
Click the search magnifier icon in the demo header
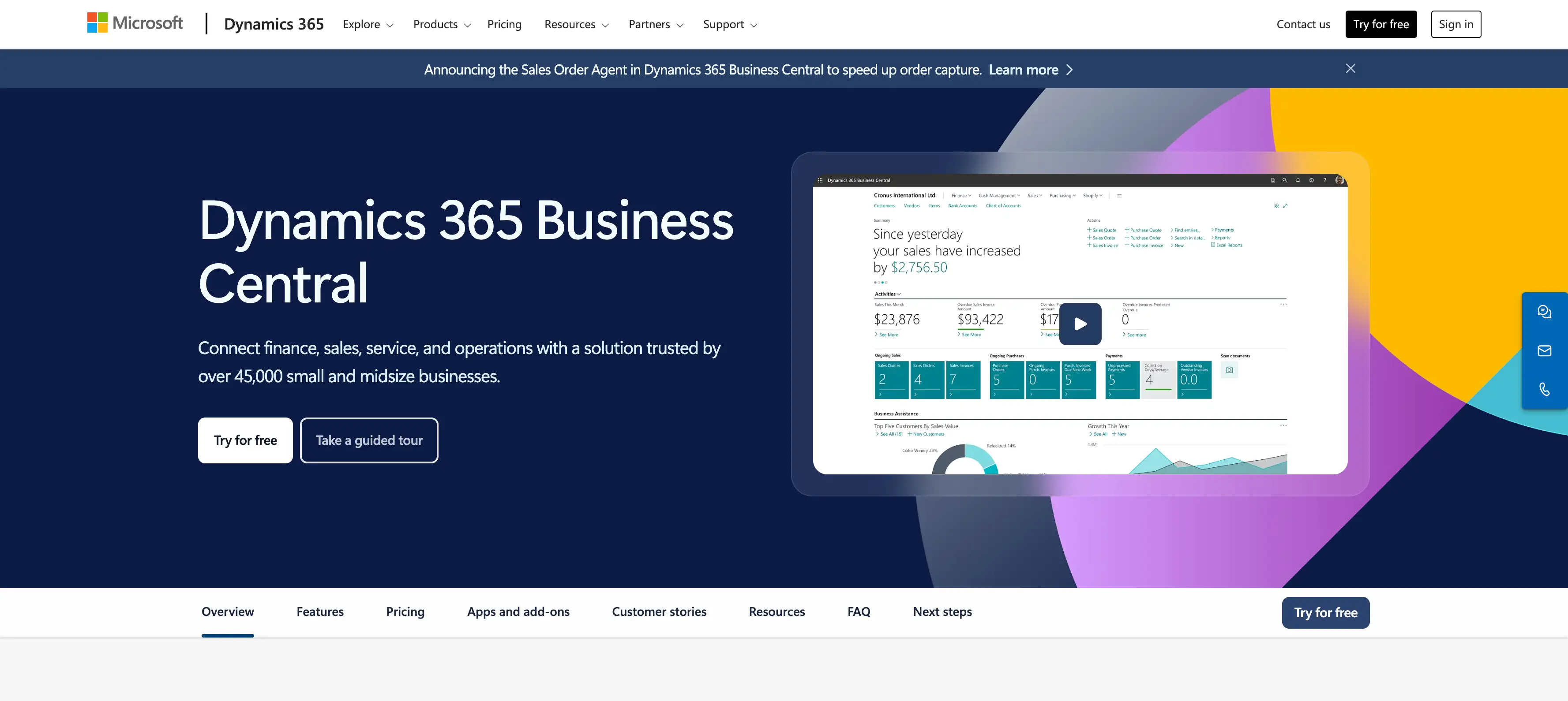[x=1284, y=180]
